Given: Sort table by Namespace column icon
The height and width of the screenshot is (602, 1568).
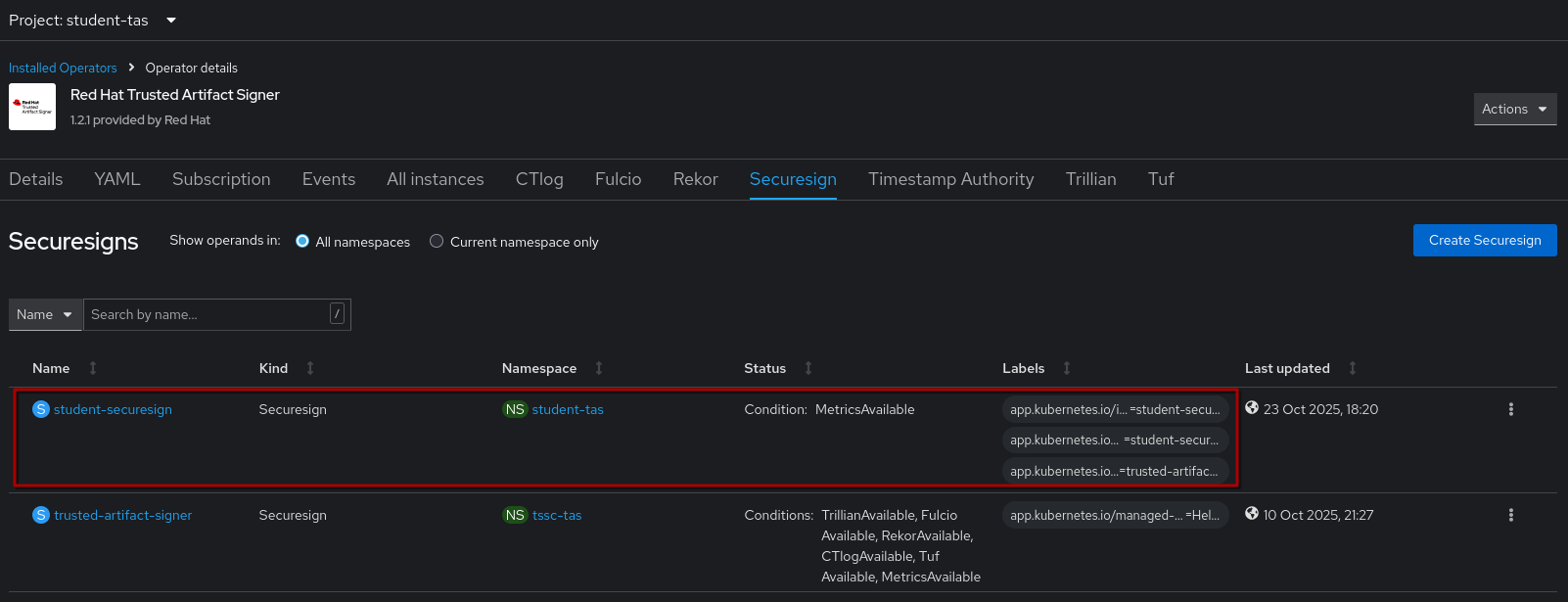Looking at the screenshot, I should coord(599,368).
